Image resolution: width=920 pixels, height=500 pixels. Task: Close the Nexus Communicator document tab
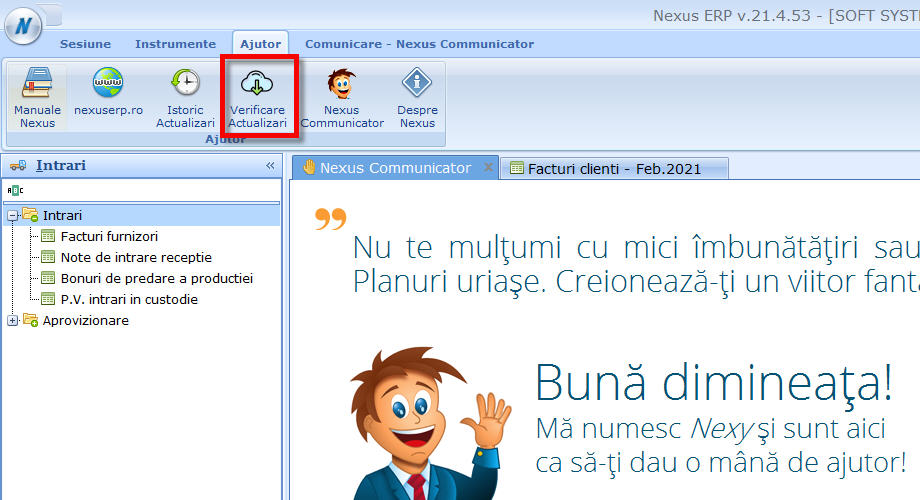pyautogui.click(x=488, y=167)
